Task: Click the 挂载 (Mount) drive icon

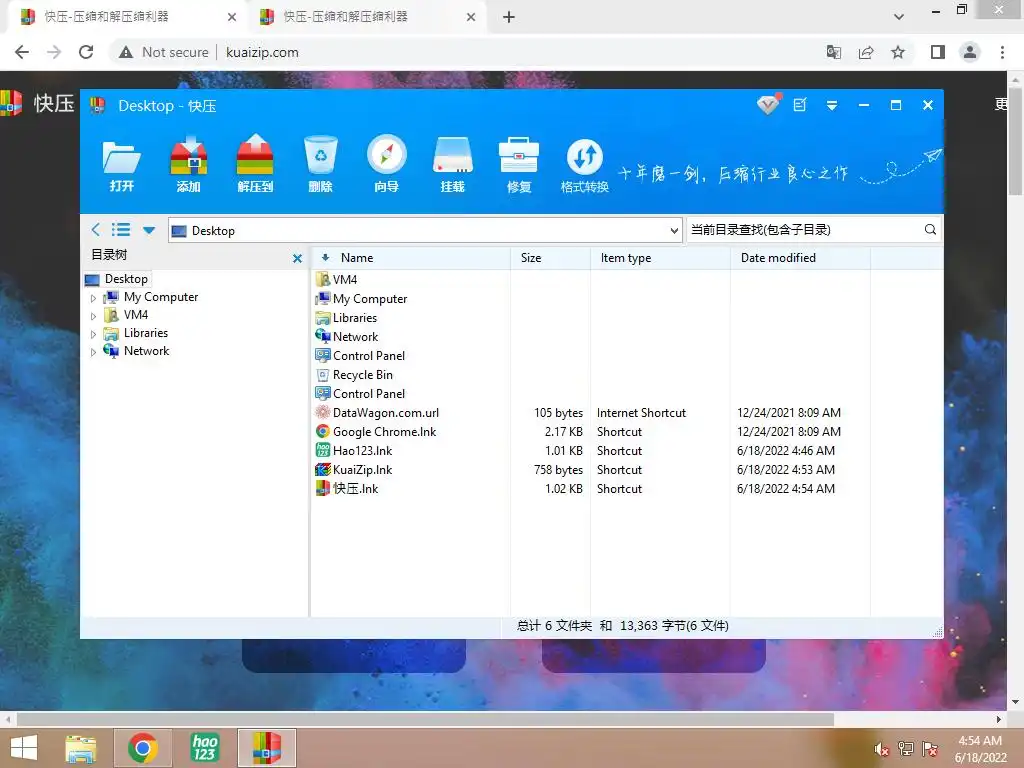Action: (x=453, y=165)
